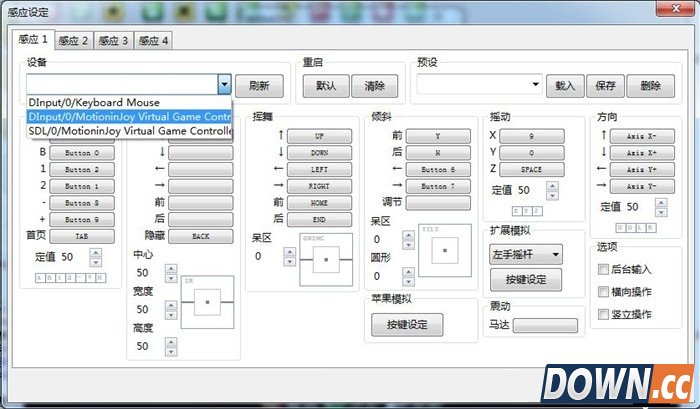Click the 摇动 Y mapping 0
Viewport: 700px width, 409px height.
532,153
